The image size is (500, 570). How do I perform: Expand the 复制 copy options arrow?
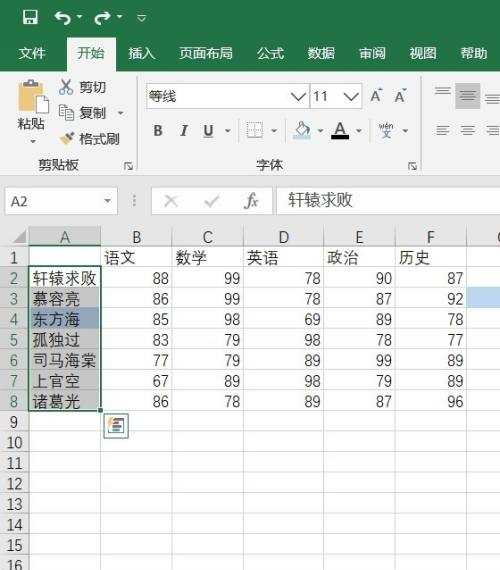120,113
